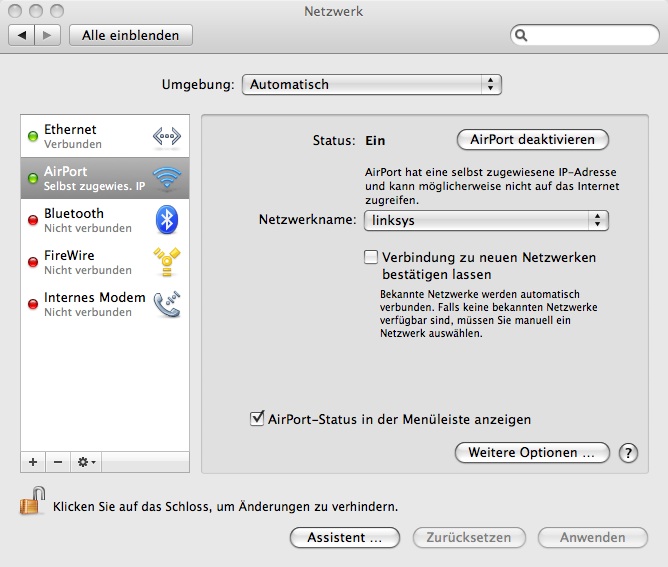668x567 pixels.
Task: Open help with the question mark button
Action: coord(628,453)
